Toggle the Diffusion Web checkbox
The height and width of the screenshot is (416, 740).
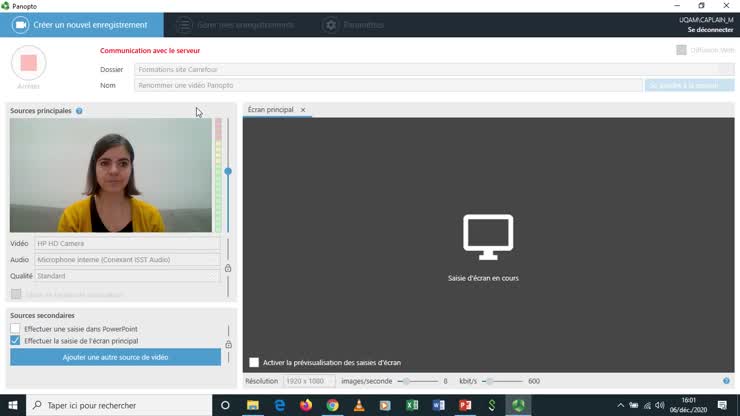(x=681, y=50)
